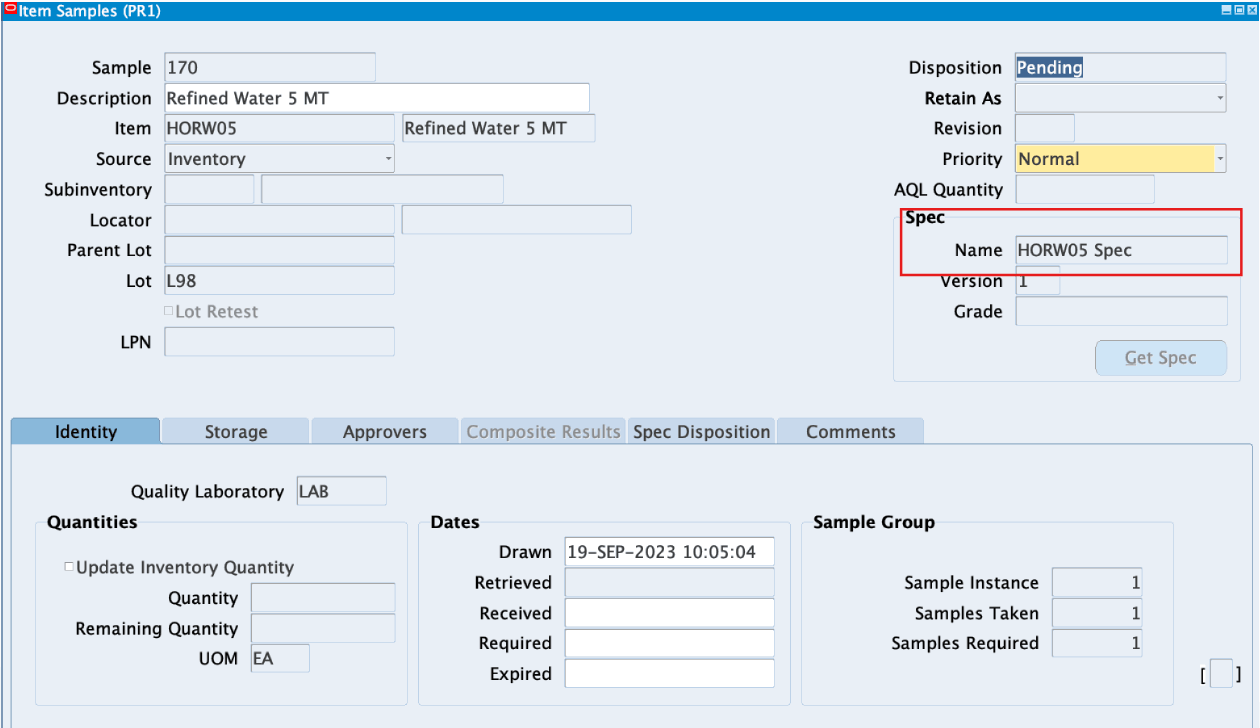
Task: Click the Required date field
Action: [x=669, y=643]
